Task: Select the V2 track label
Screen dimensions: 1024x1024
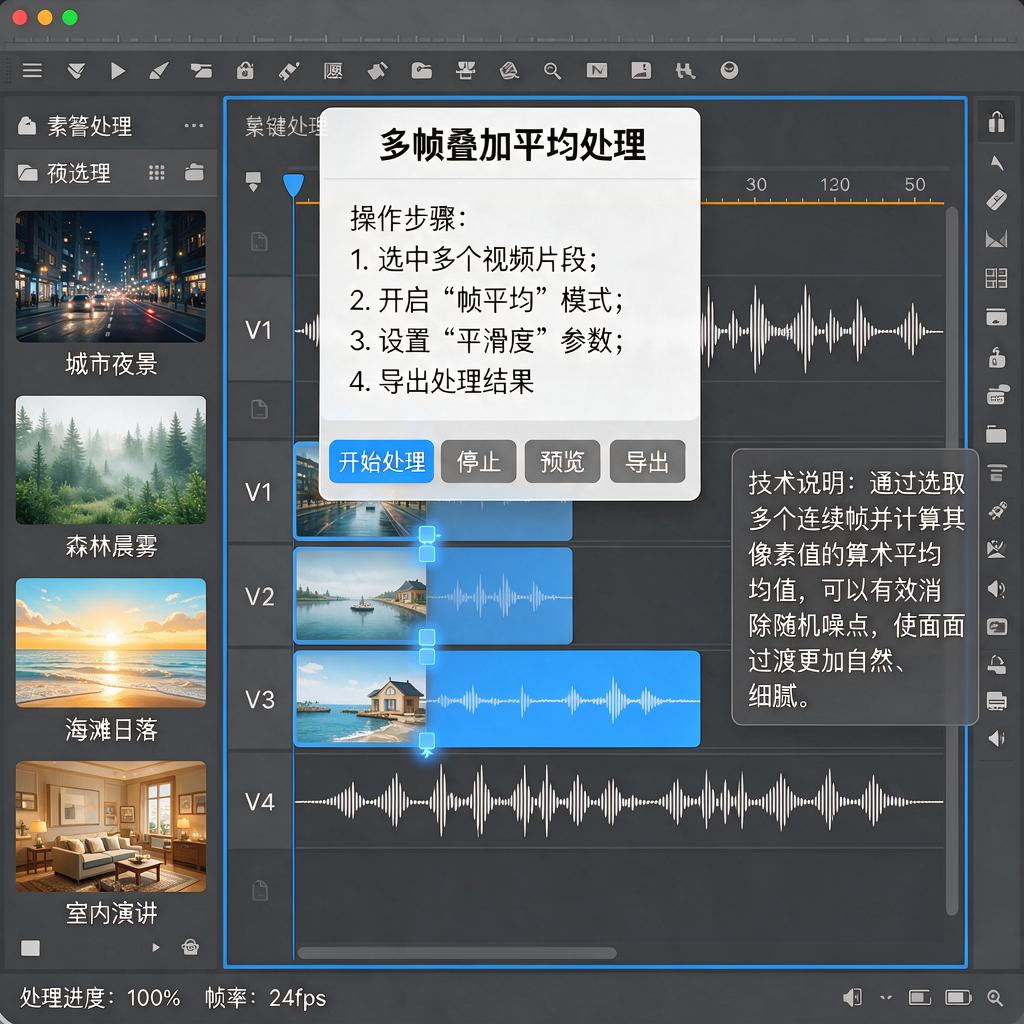Action: click(x=259, y=596)
